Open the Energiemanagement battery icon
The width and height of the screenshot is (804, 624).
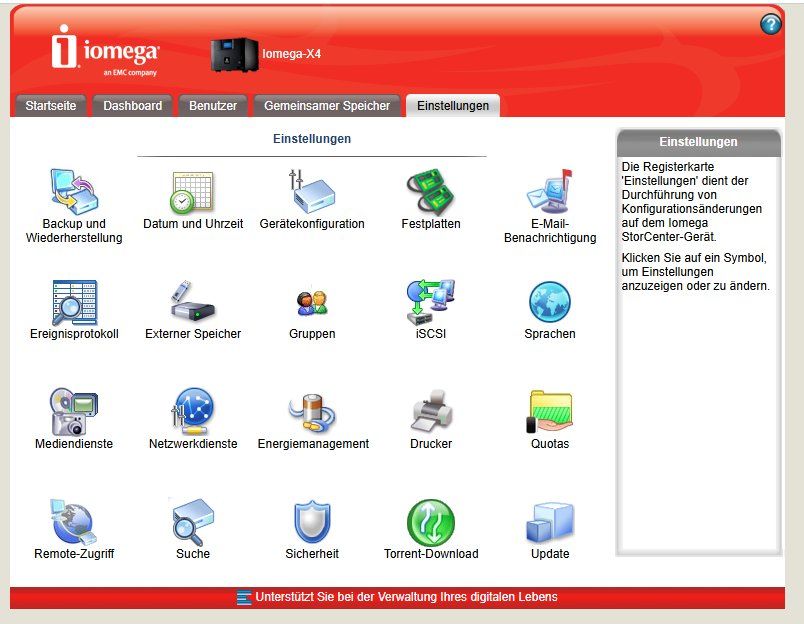coord(312,413)
